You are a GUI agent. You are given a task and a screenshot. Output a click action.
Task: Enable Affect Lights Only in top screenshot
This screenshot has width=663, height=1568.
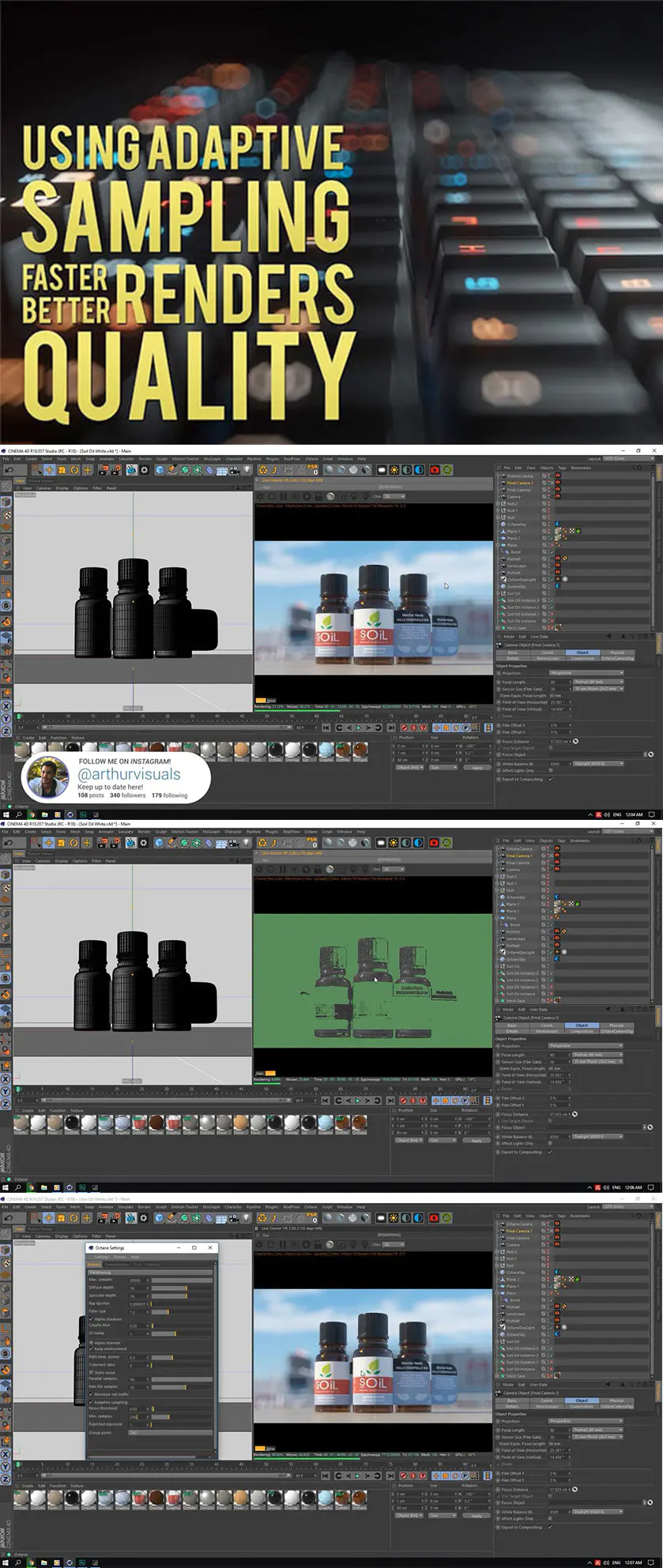(551, 770)
